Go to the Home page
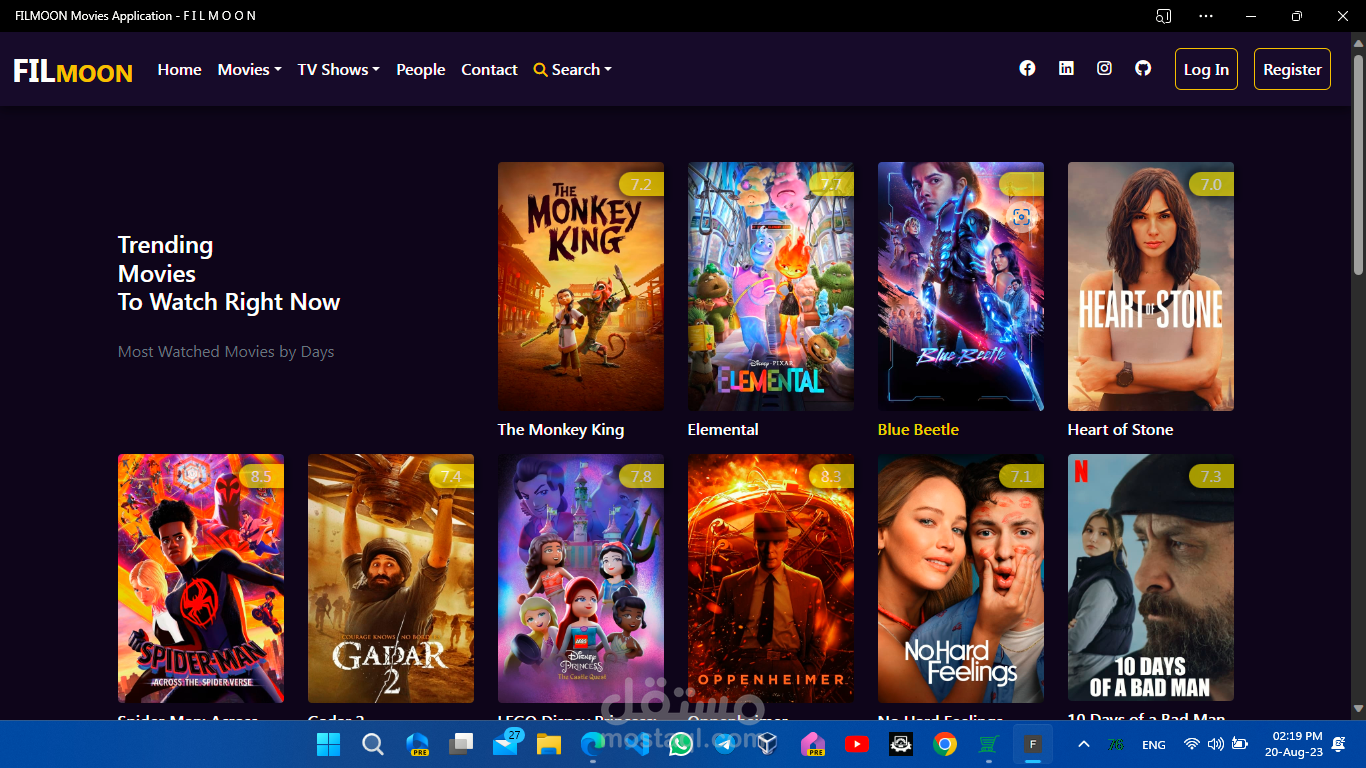The width and height of the screenshot is (1366, 768). point(179,69)
